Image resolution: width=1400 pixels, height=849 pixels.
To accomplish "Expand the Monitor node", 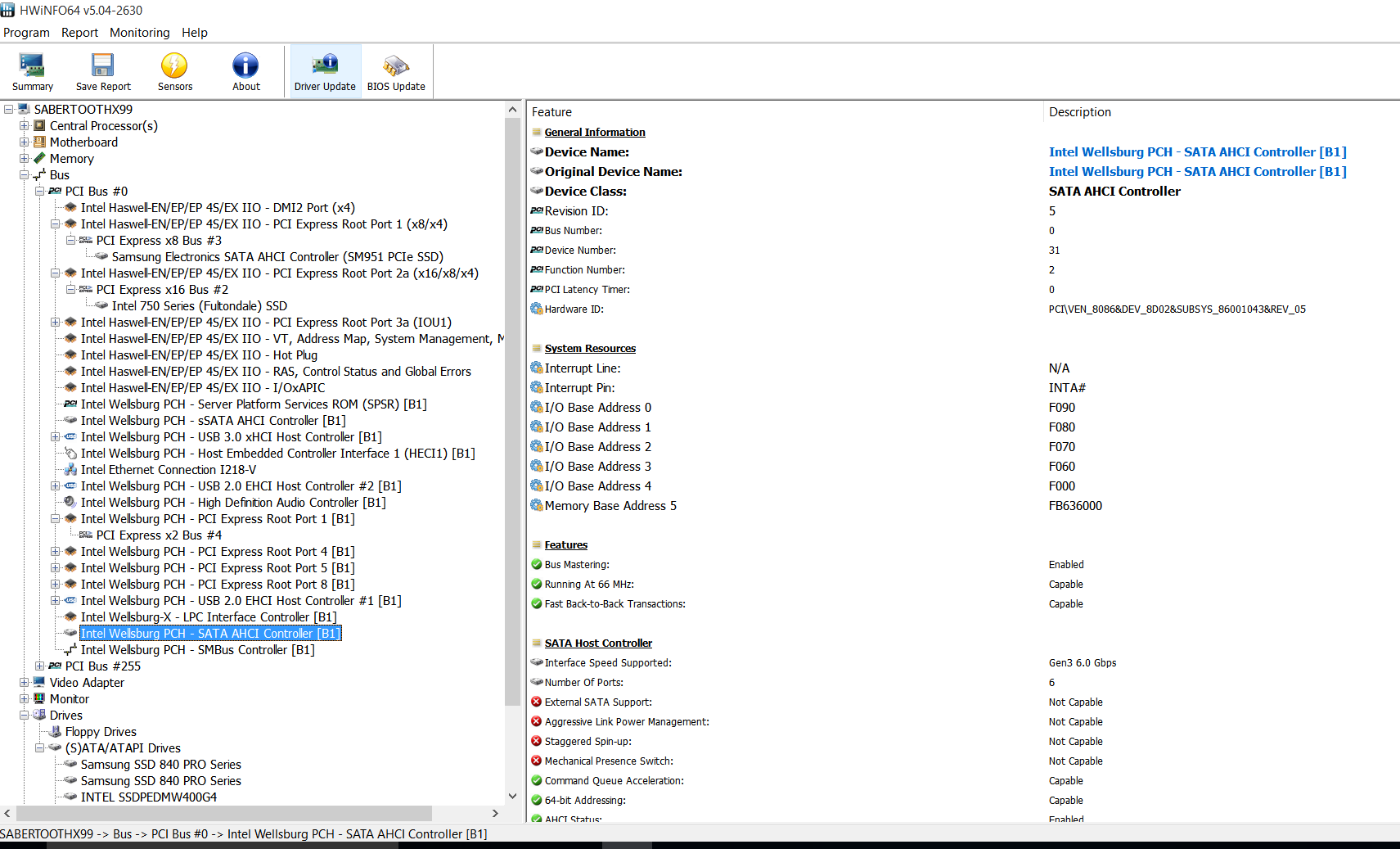I will click(24, 698).
